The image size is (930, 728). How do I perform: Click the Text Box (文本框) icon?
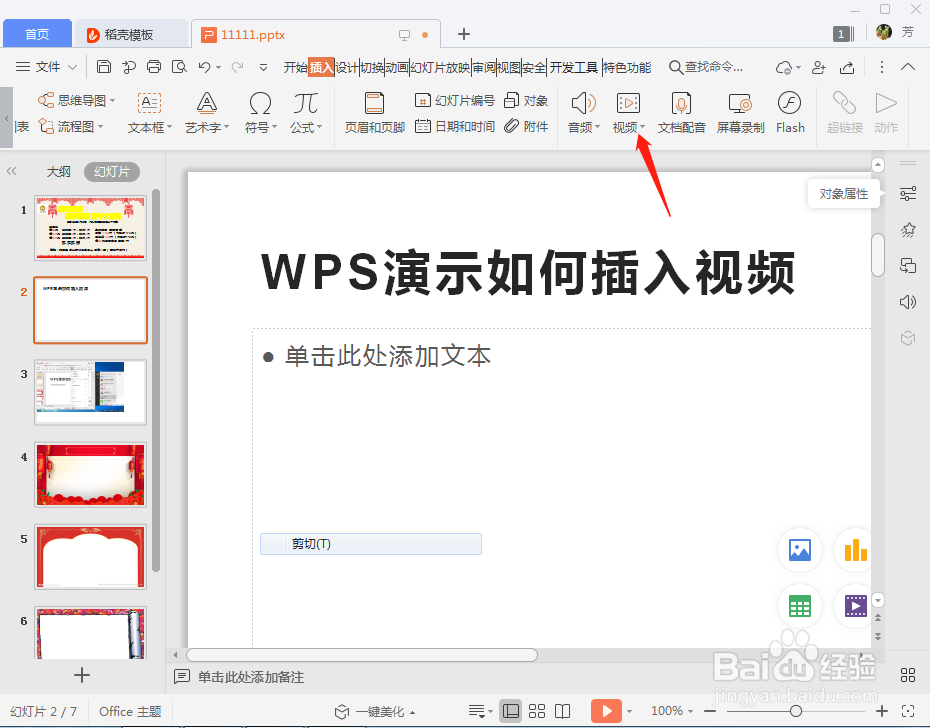point(149,103)
